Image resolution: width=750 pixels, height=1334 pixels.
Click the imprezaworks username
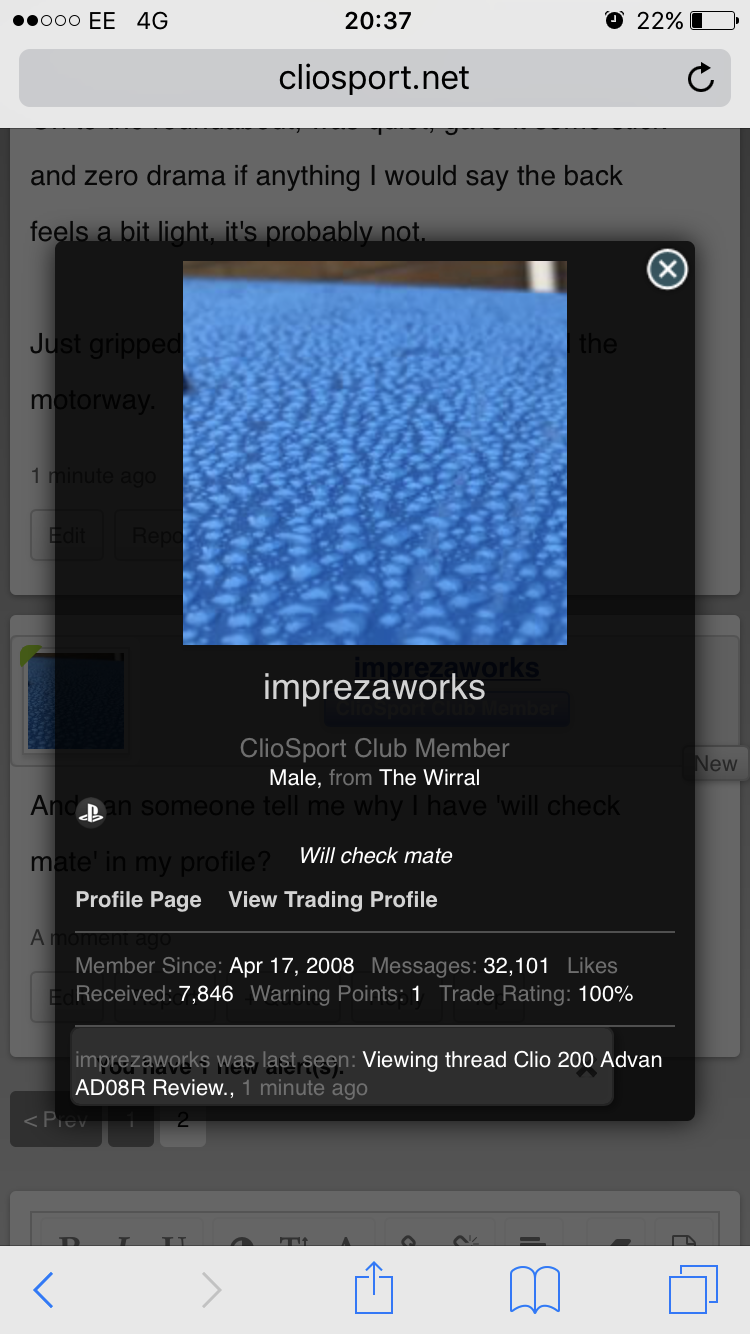pyautogui.click(x=374, y=687)
